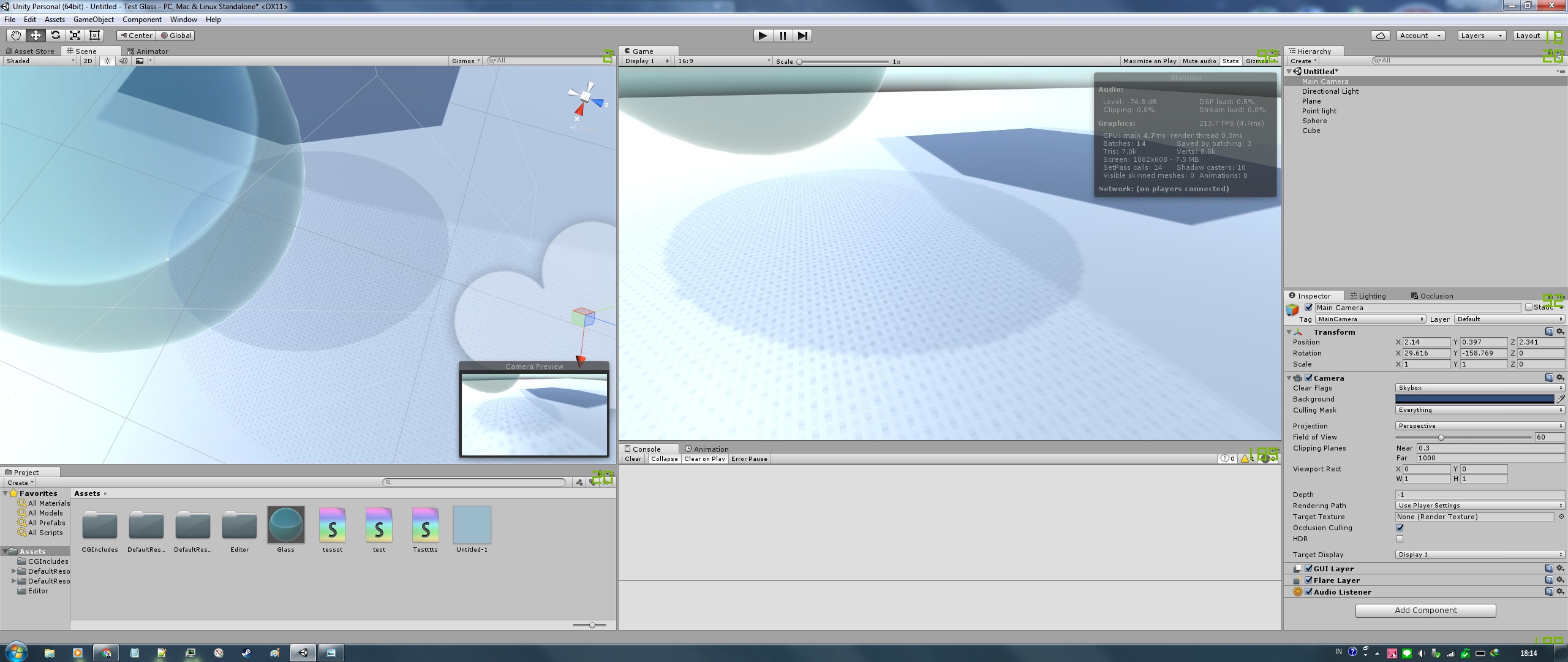Collapse the Transform component foldout

(x=1289, y=332)
